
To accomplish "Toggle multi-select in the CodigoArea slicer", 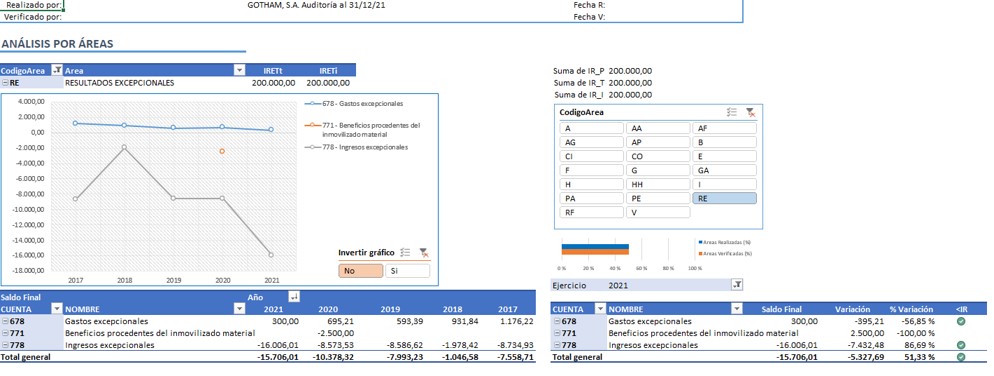I will click(732, 112).
